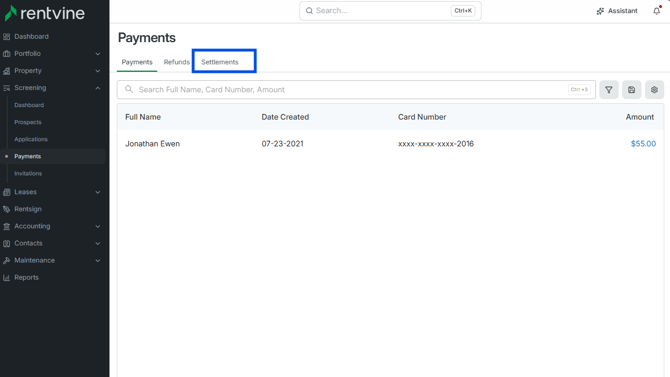Switch to the Payments tab
670x377 pixels.
click(x=137, y=62)
